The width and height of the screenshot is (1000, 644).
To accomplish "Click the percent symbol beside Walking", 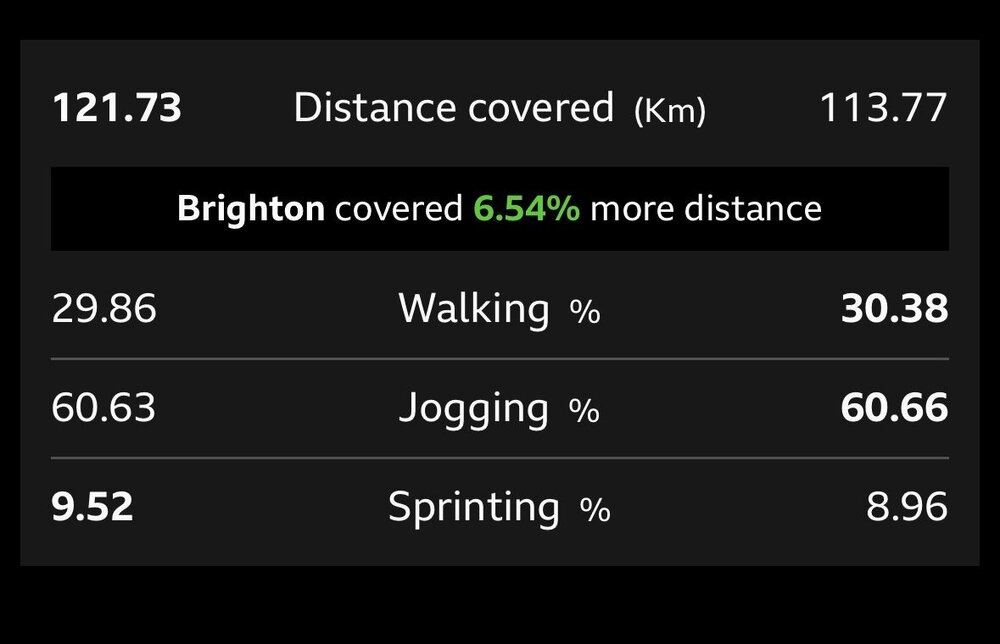I will pos(585,312).
